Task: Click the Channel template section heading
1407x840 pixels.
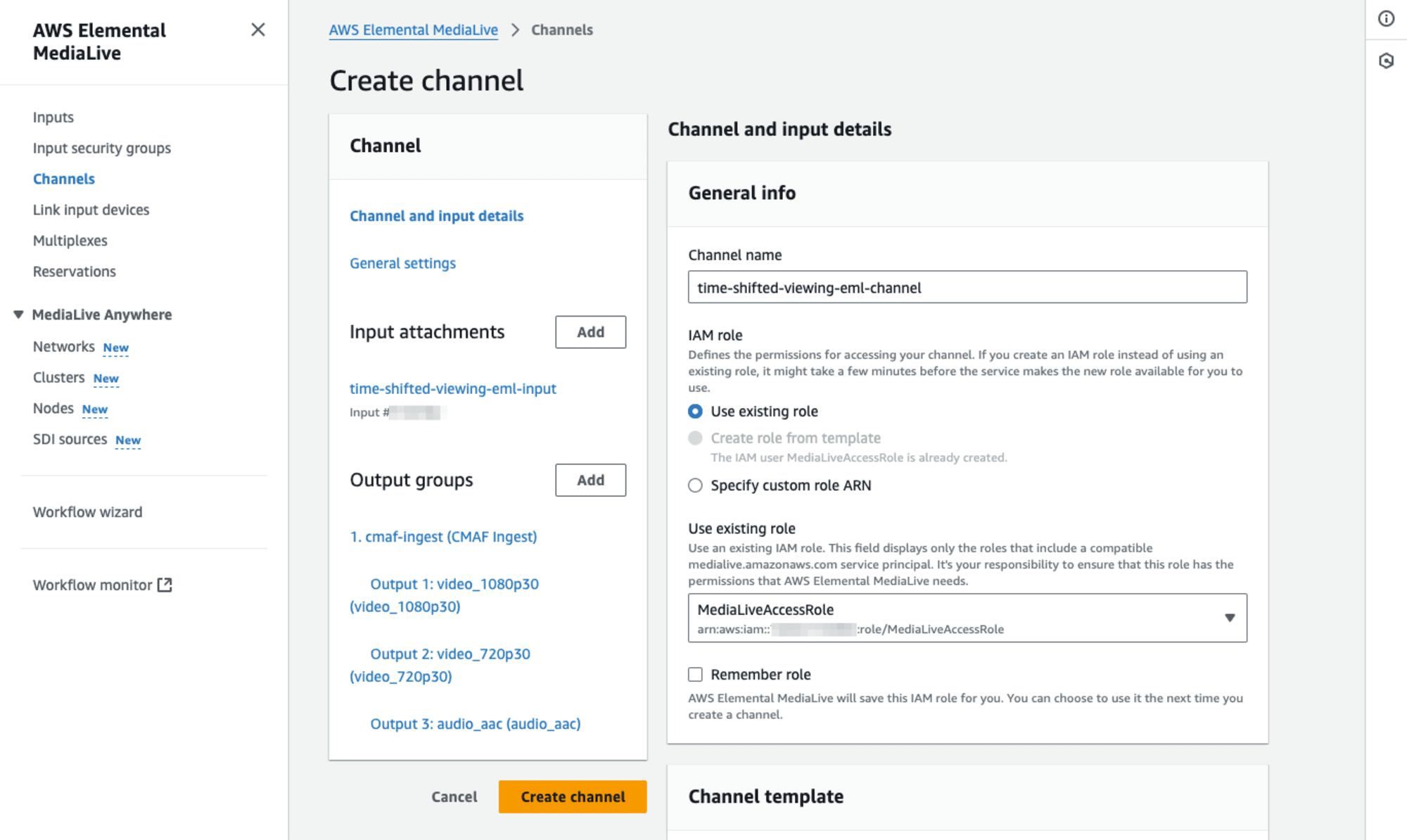Action: (766, 796)
